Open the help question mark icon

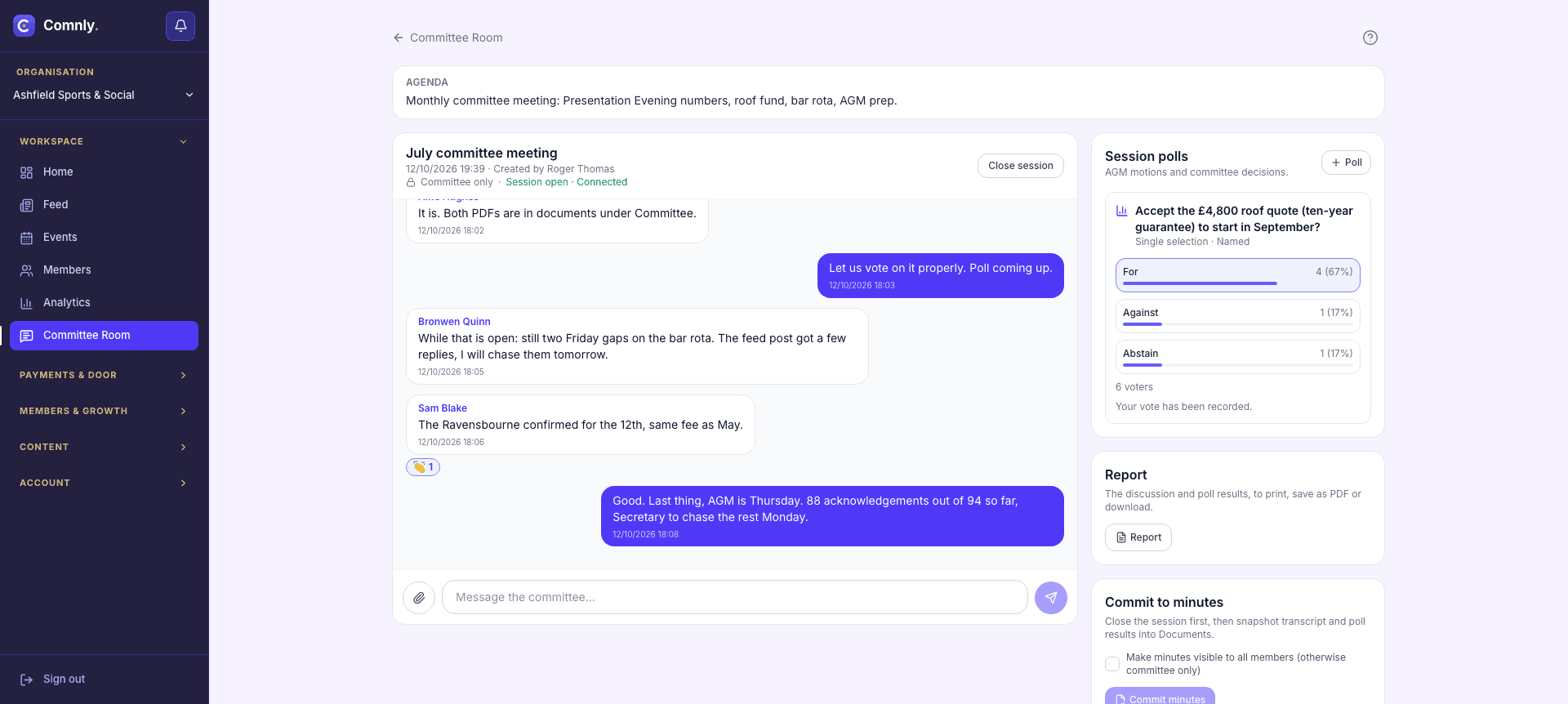point(1370,38)
